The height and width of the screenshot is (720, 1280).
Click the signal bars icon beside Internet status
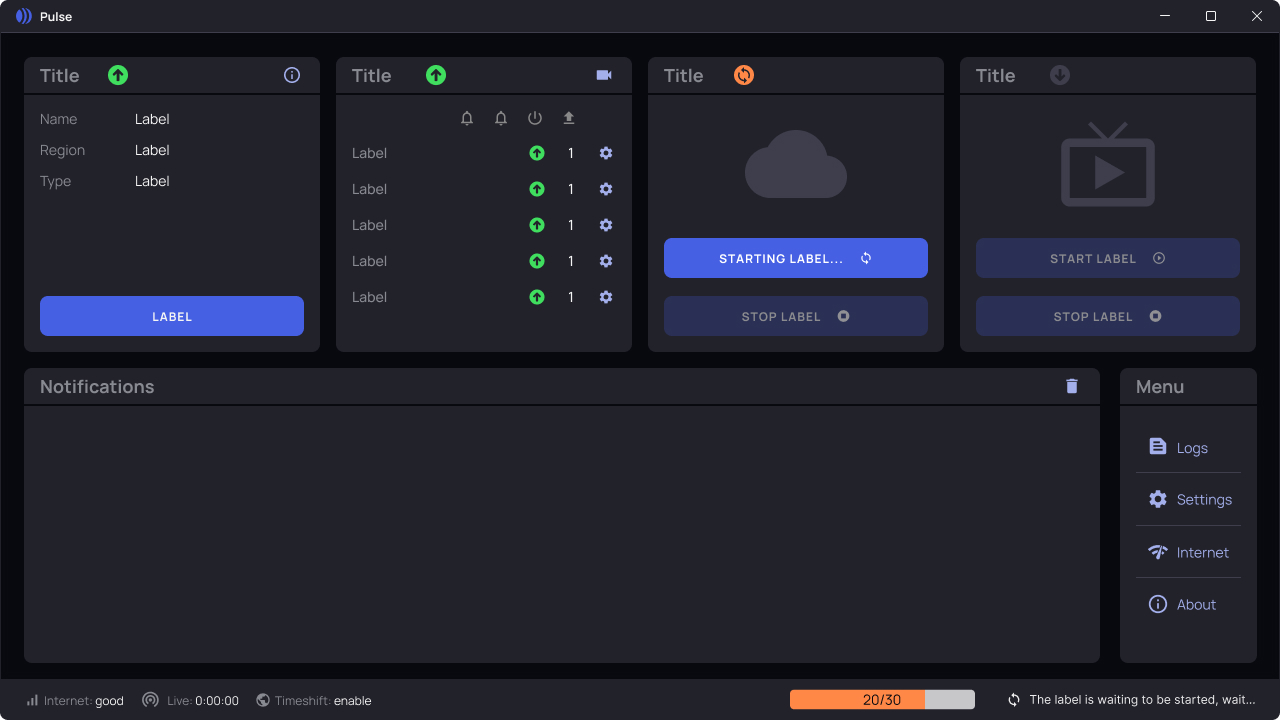pos(32,700)
